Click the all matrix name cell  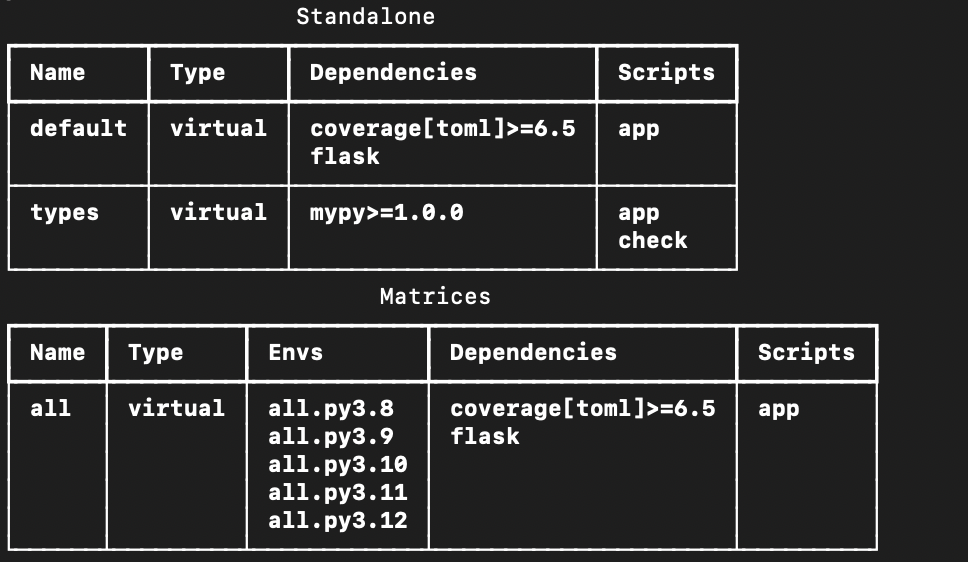point(50,409)
